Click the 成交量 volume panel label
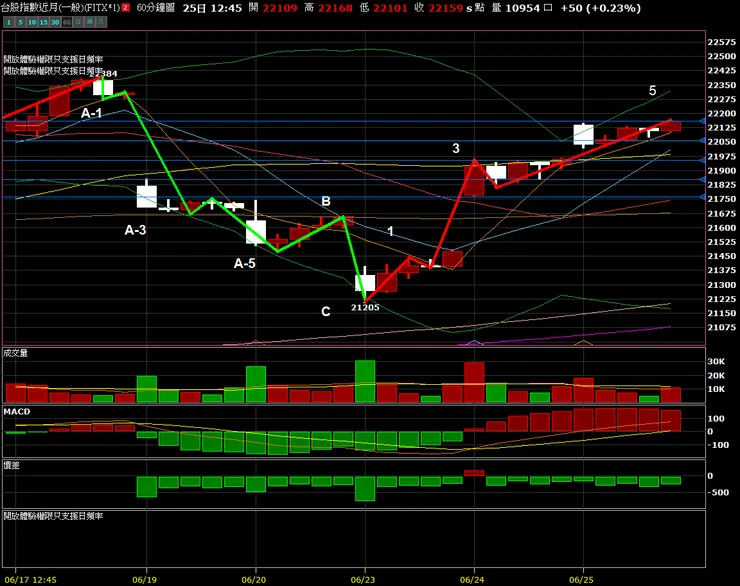Screen dimensions: 740x586 (x=15, y=353)
